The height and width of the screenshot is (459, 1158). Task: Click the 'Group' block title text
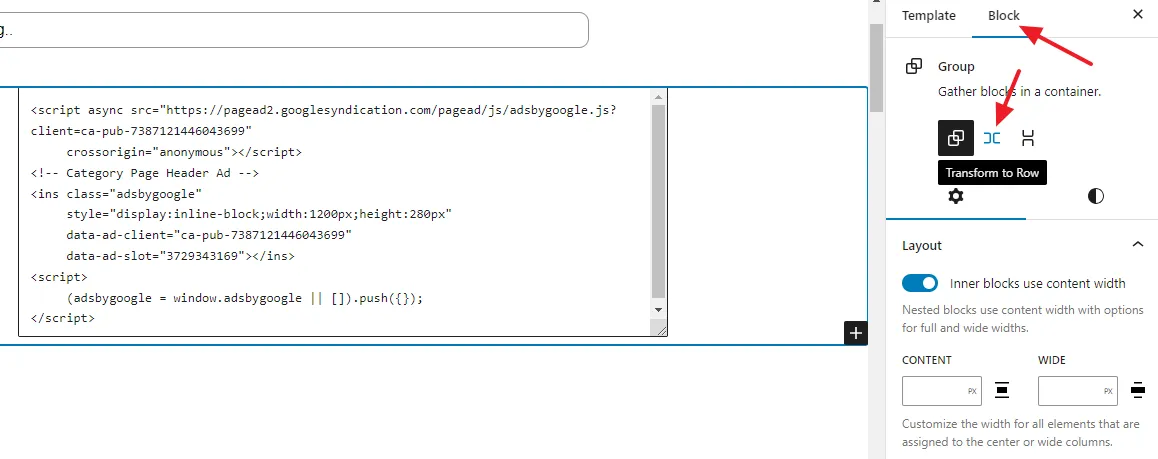956,66
